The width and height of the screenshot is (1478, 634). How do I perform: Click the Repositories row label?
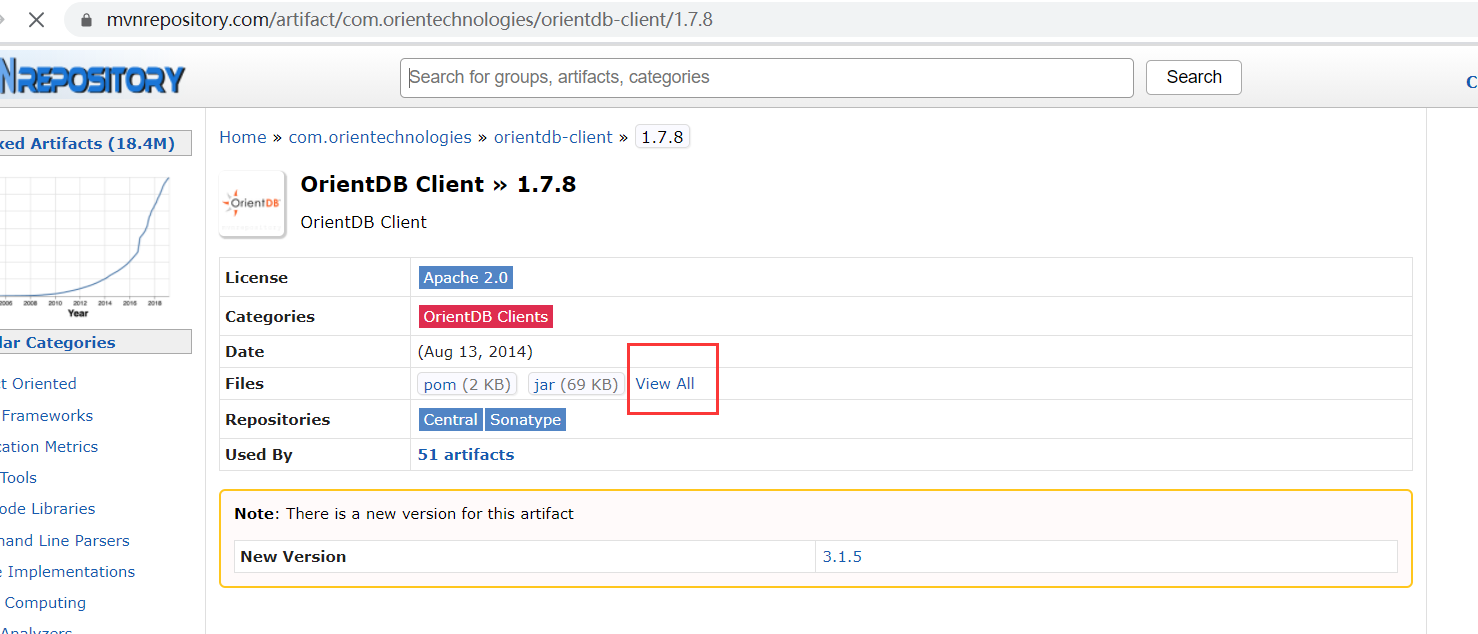click(x=278, y=420)
